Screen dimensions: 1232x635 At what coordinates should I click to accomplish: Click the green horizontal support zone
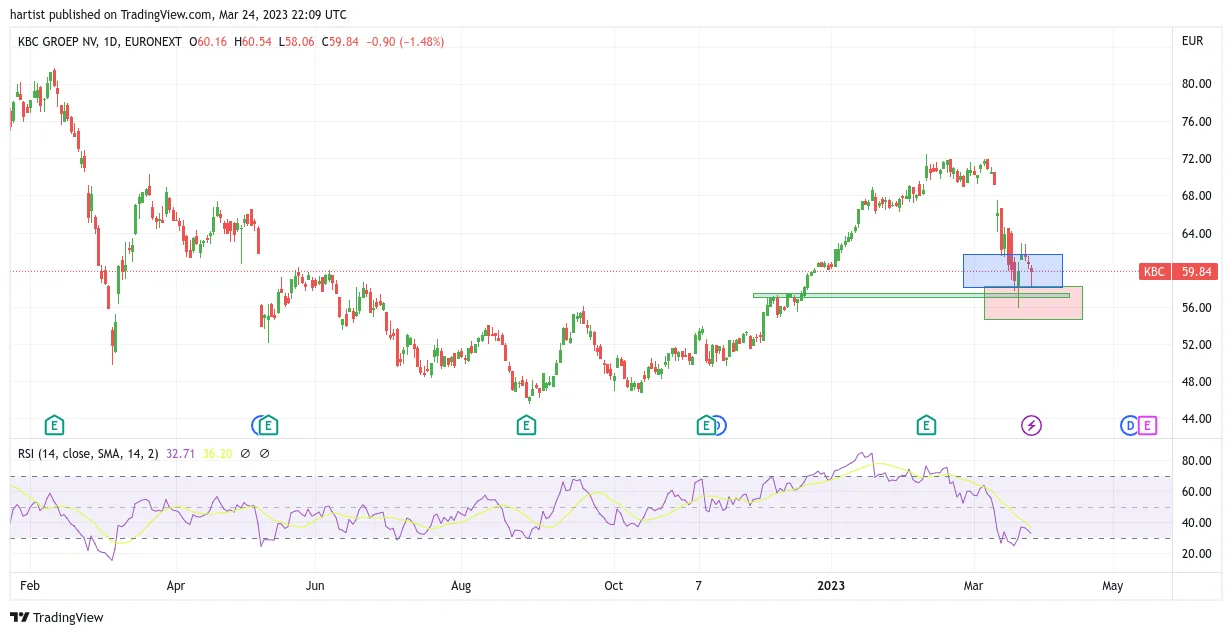[911, 295]
